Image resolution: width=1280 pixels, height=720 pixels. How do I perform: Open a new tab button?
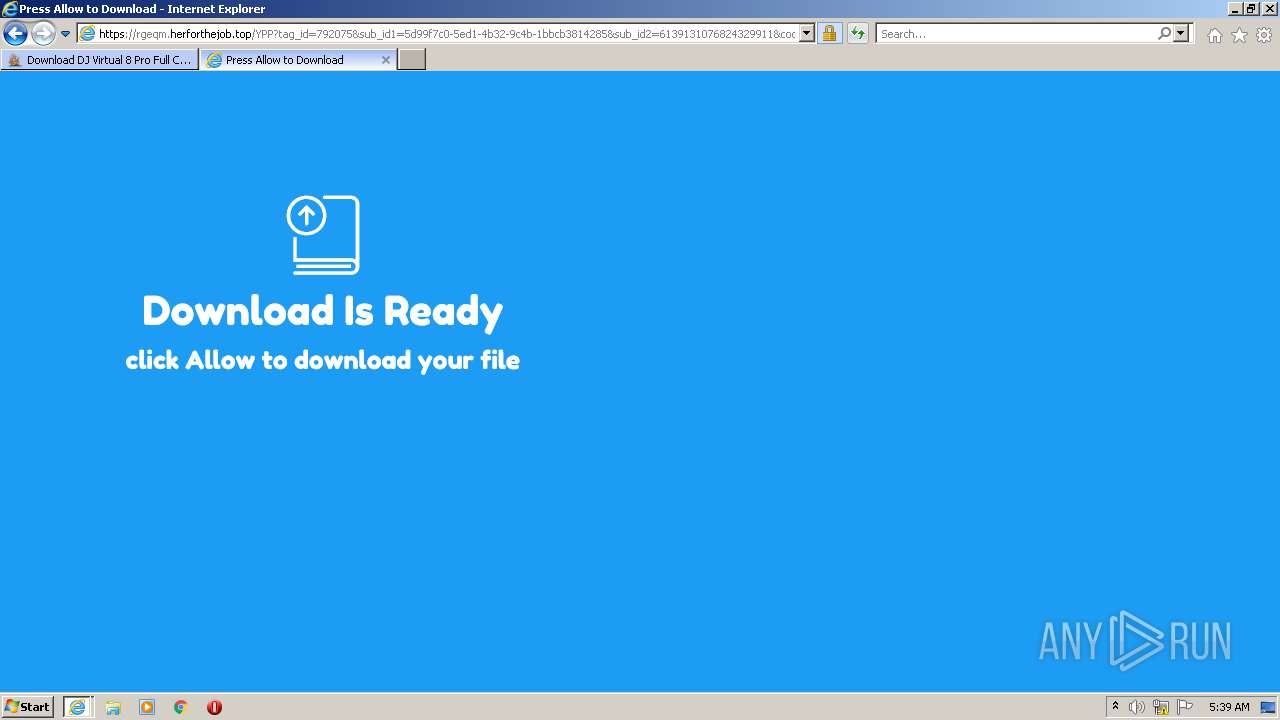[412, 60]
